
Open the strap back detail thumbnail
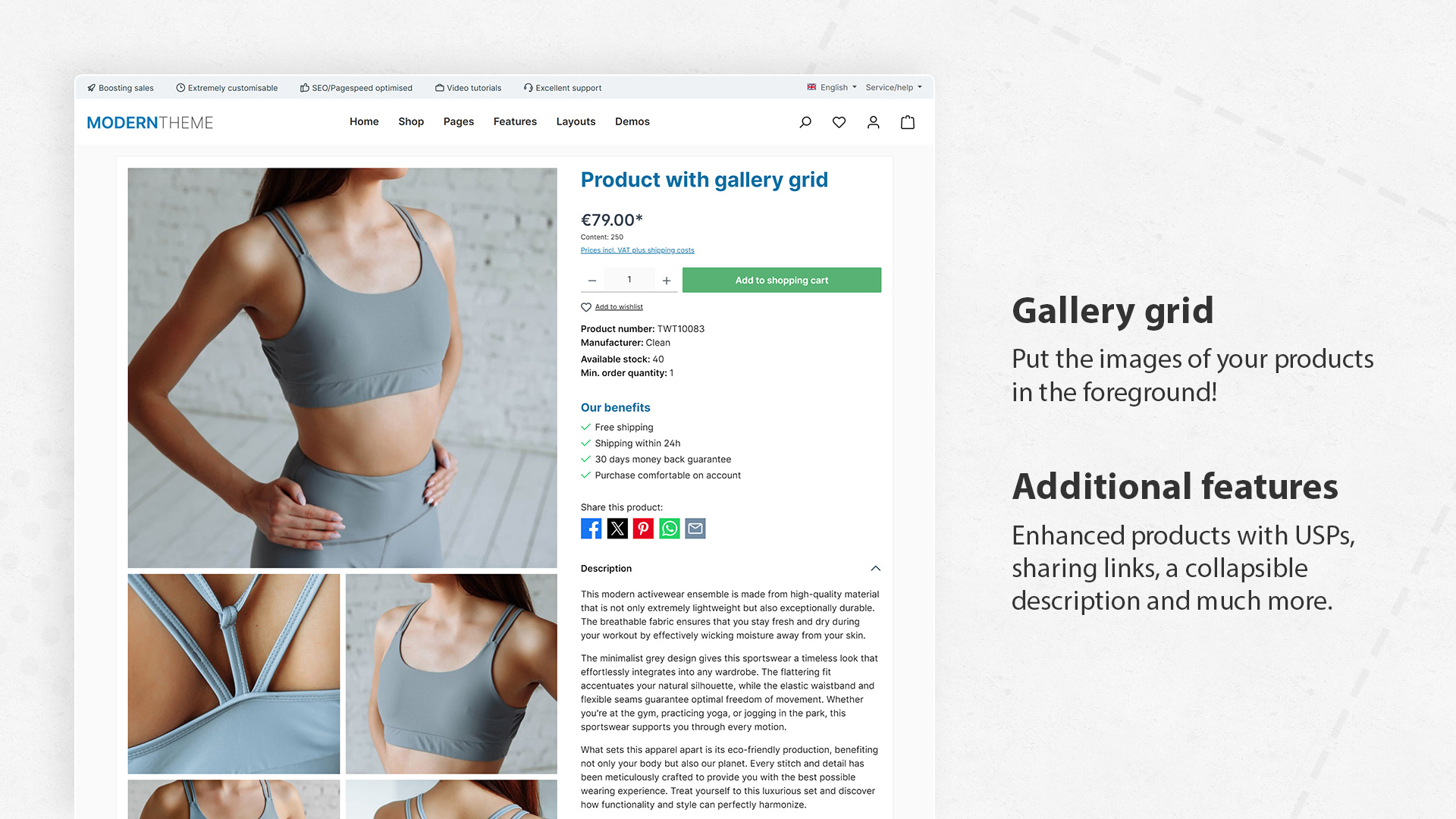234,674
